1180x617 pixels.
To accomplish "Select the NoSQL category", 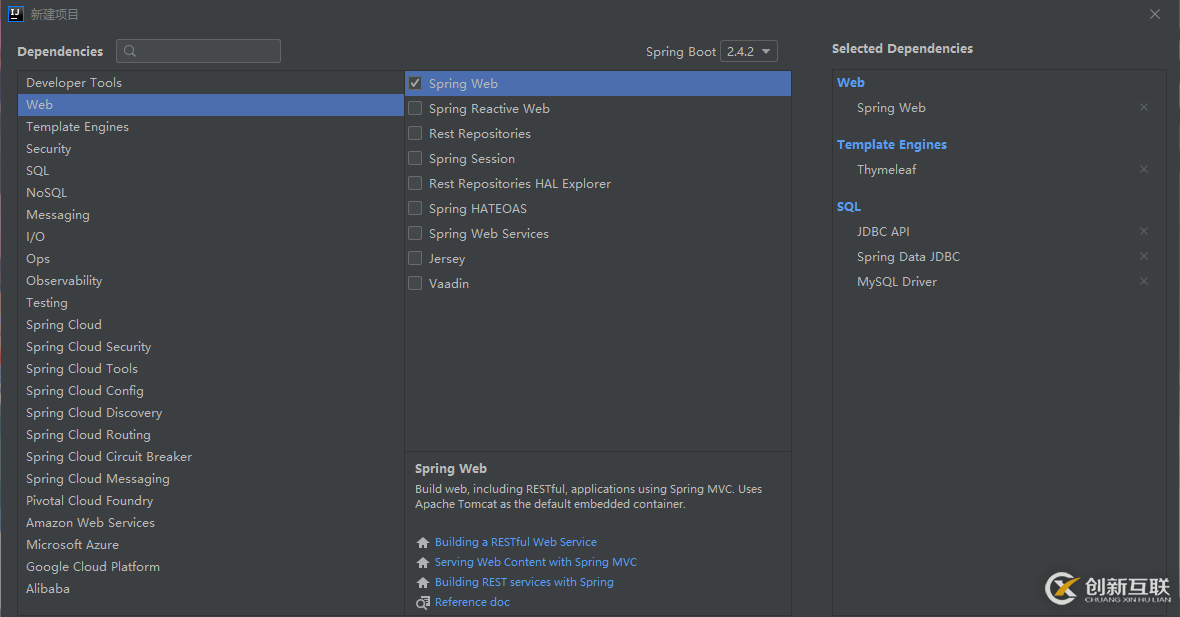I will pyautogui.click(x=211, y=193).
